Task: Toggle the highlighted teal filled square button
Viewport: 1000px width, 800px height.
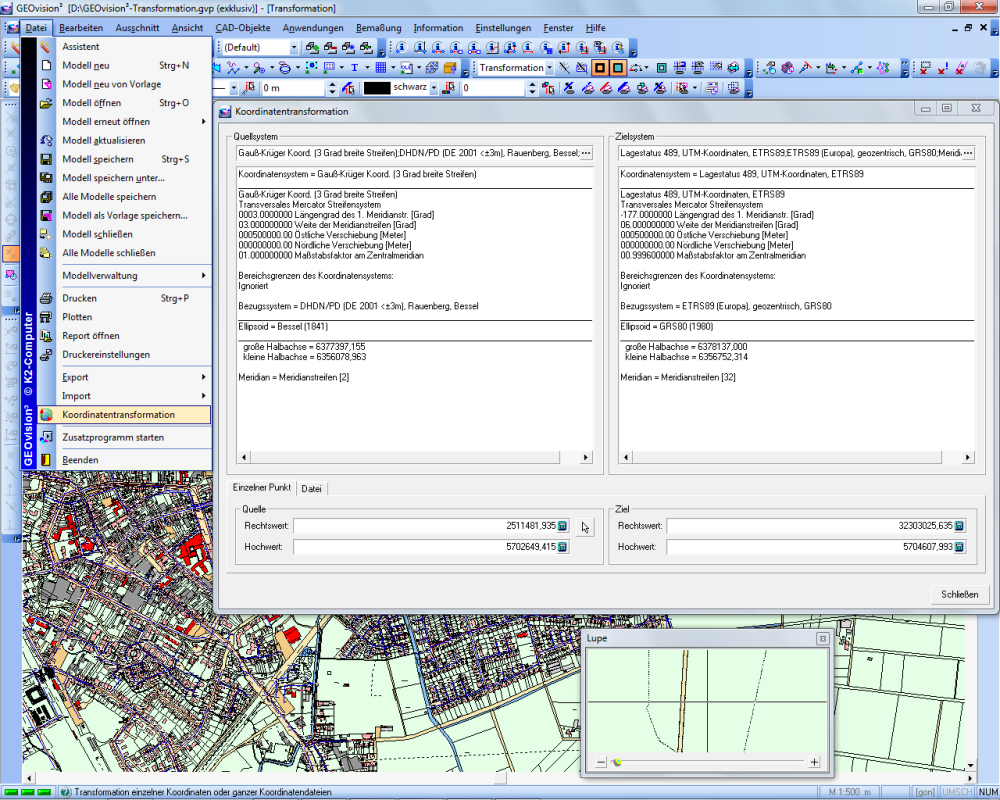Action: pyautogui.click(x=617, y=68)
